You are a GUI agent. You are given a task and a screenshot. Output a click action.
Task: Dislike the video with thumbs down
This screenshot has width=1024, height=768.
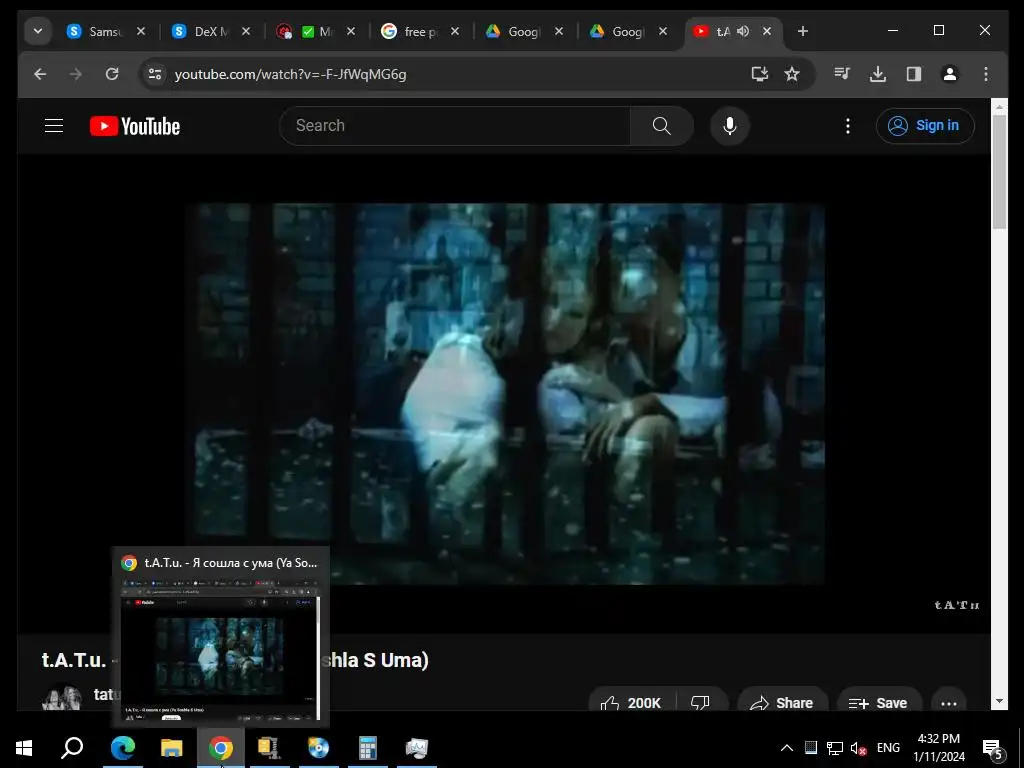pyautogui.click(x=700, y=703)
